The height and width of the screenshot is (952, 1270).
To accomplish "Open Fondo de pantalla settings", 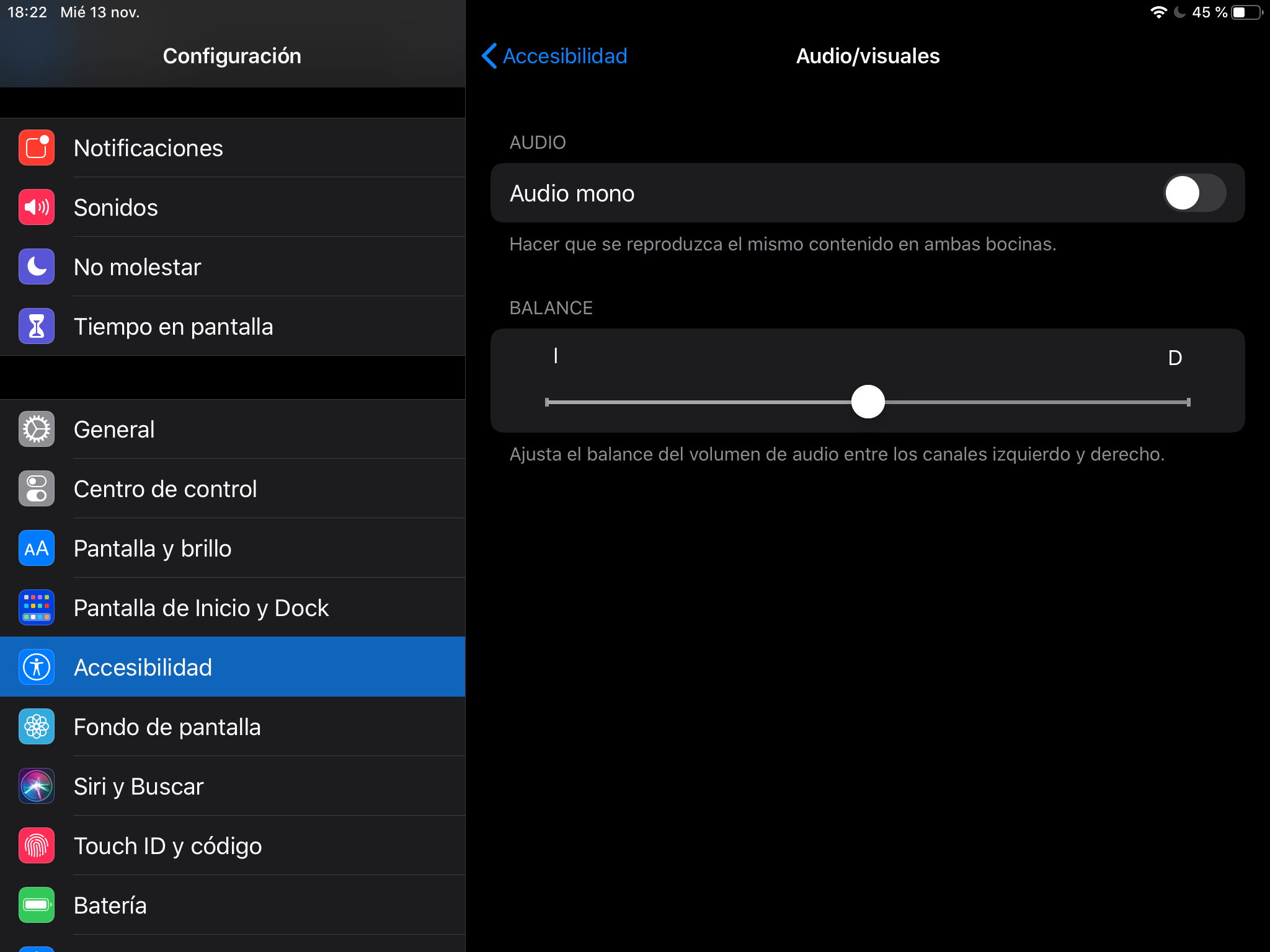I will click(x=167, y=727).
